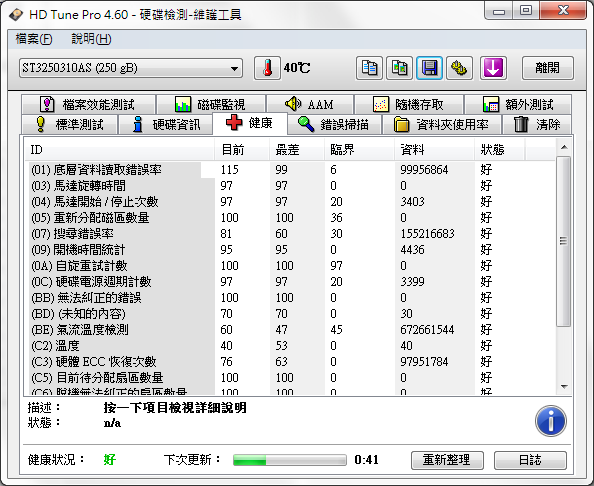This screenshot has height=486, width=594.
Task: Open the 檔案(F) menu
Action: (x=34, y=39)
